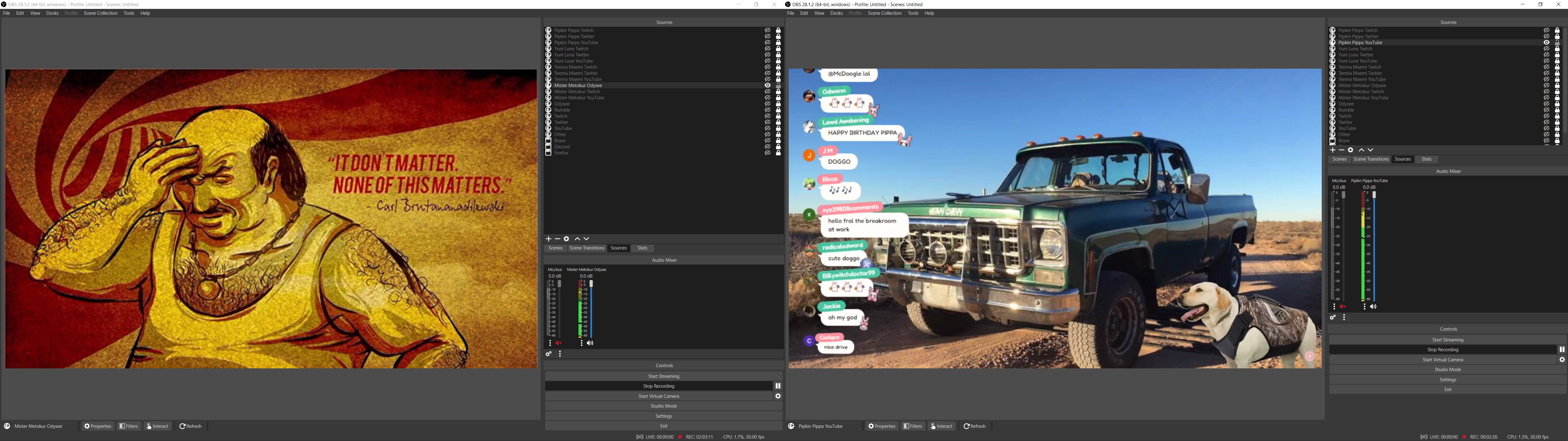The width and height of the screenshot is (1568, 441).
Task: Open advanced audio properties in left window's mixer
Action: 548,354
